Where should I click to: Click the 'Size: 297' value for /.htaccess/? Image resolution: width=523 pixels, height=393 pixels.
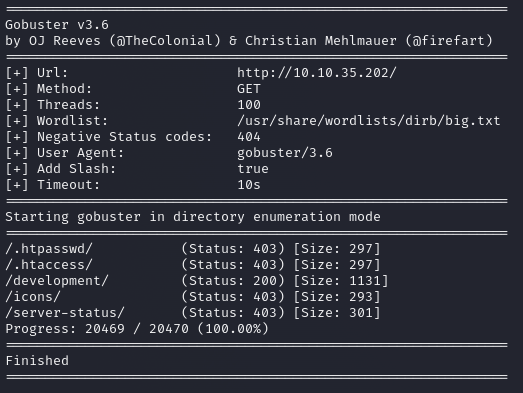(x=337, y=265)
